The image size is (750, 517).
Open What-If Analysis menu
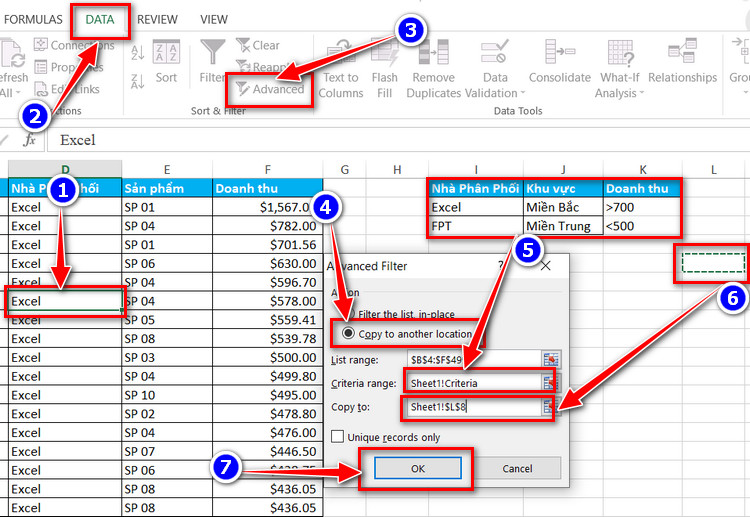pos(619,70)
